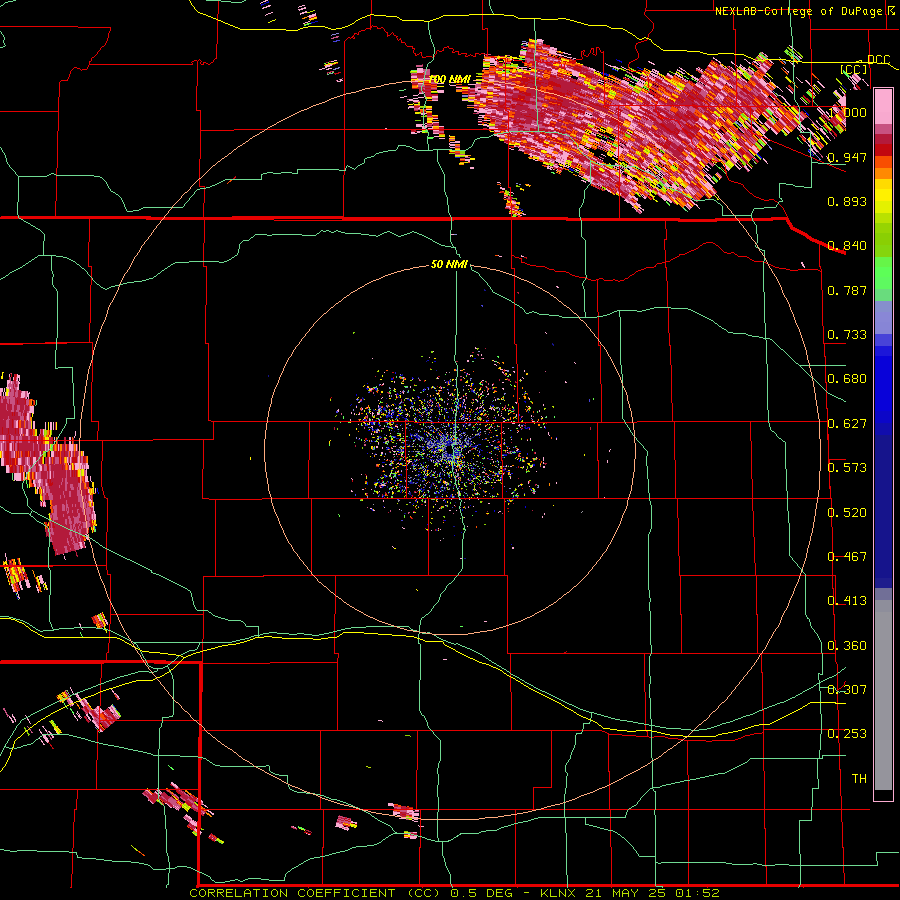Select the 0.307 color scale value
900x900 pixels.
click(847, 690)
